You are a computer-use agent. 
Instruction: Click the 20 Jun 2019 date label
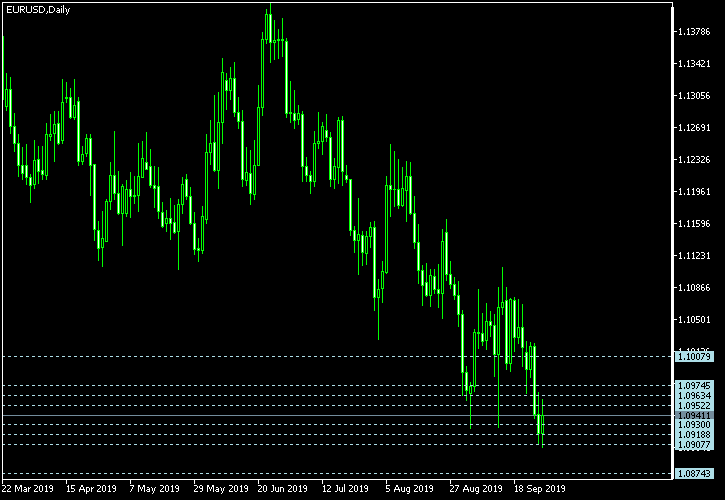tap(282, 488)
